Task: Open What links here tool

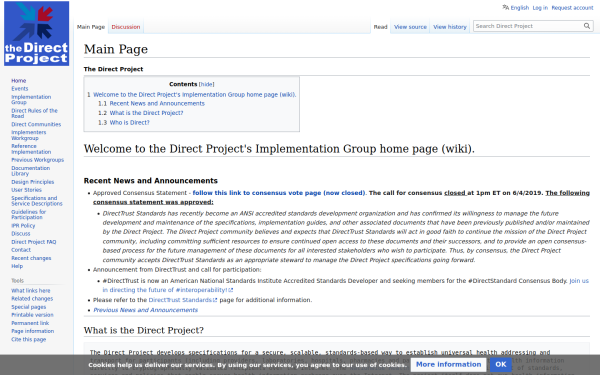Action: (x=31, y=291)
